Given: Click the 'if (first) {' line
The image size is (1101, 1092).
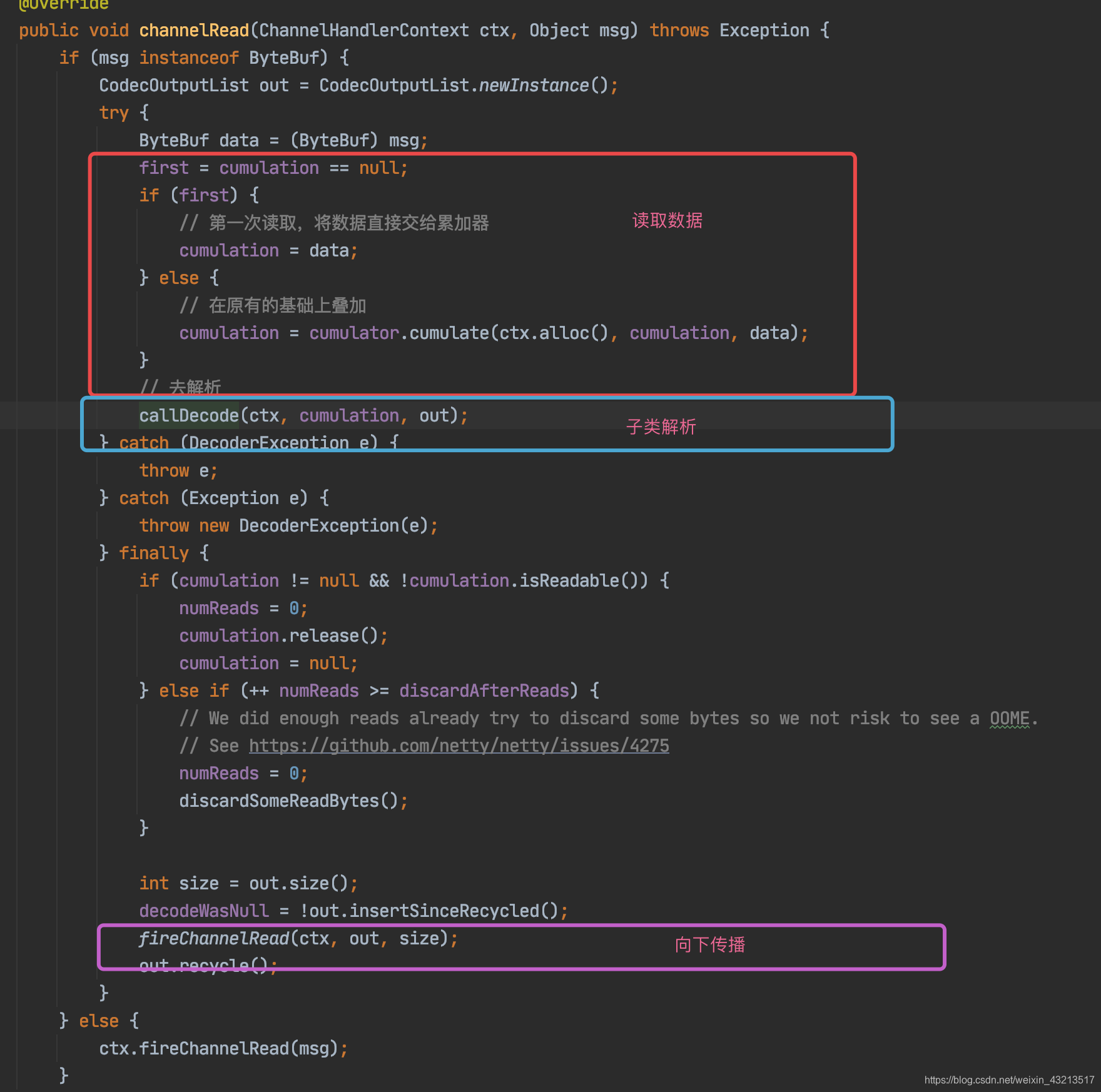Looking at the screenshot, I should 199,195.
